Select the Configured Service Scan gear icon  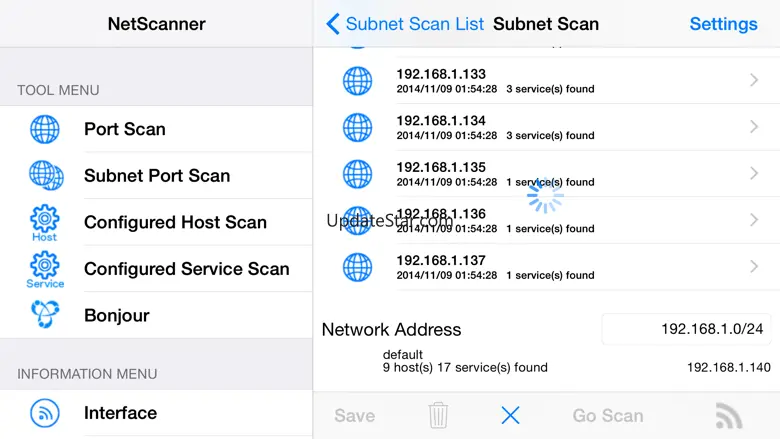point(45,269)
